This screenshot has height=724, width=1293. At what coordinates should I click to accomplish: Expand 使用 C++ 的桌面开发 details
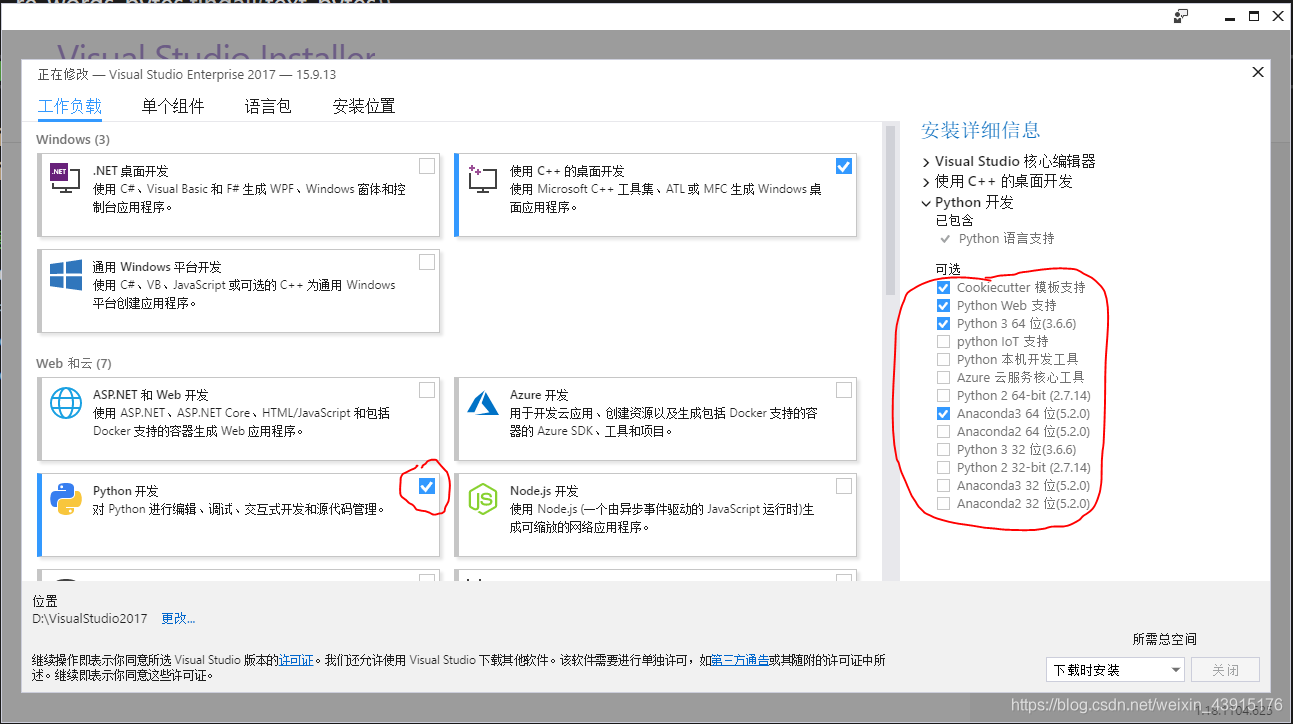(926, 182)
